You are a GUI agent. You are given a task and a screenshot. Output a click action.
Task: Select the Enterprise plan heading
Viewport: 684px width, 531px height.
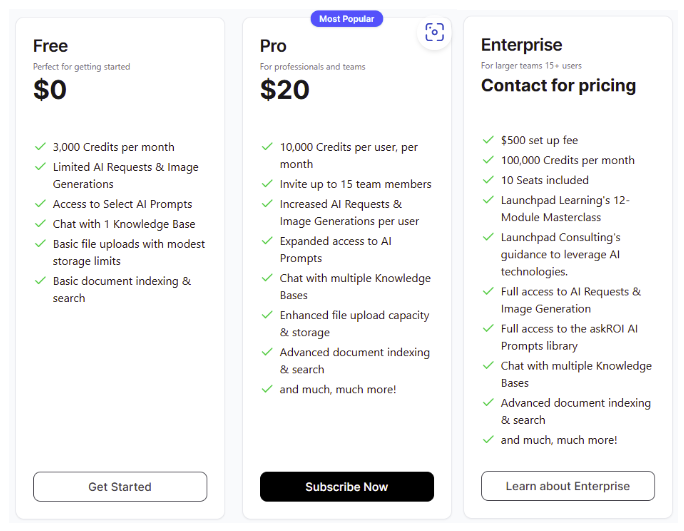click(x=522, y=45)
